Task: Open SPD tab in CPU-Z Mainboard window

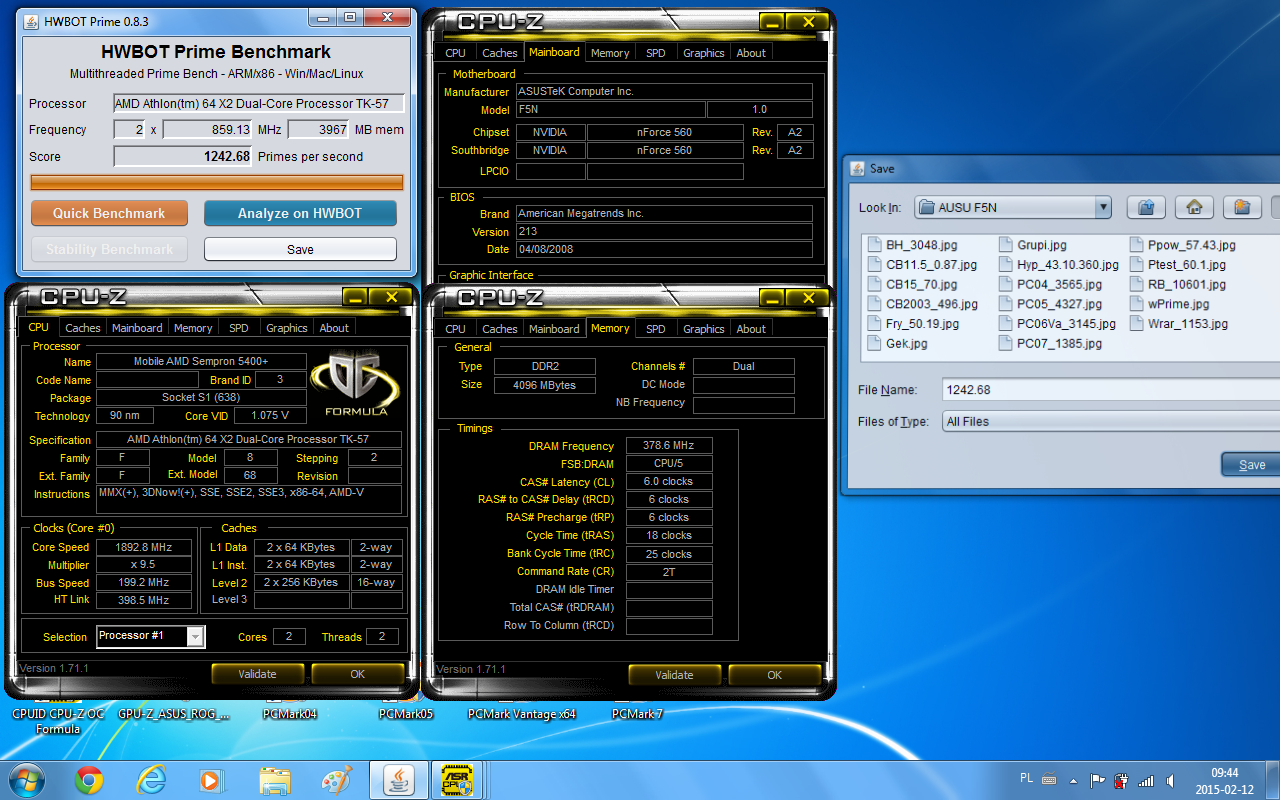Action: point(655,53)
